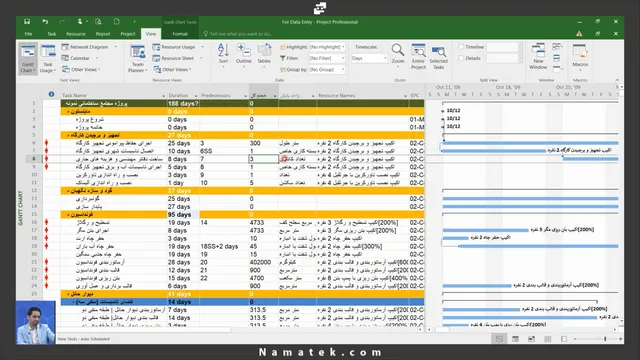Viewport: 640px width, 360px height.
Task: Collapse the ribbon with the arrow
Action: tap(617, 80)
